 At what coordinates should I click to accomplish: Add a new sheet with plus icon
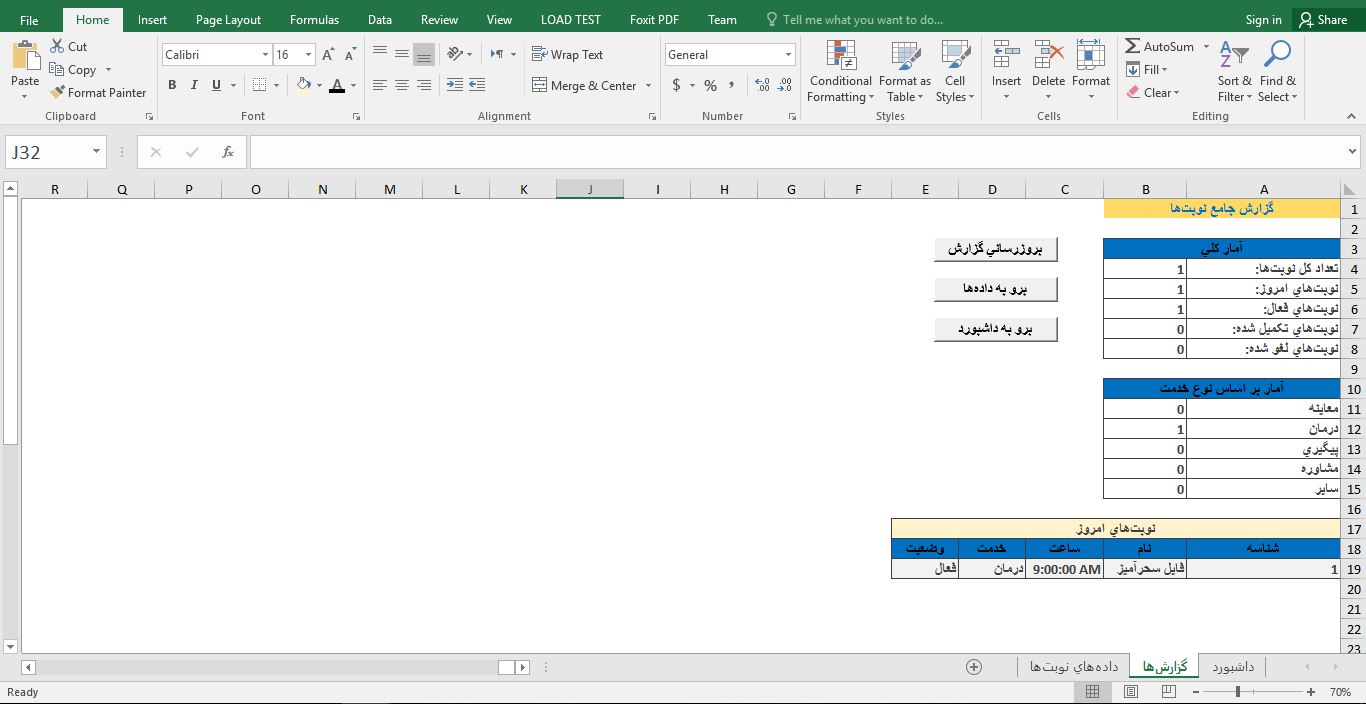[x=973, y=667]
